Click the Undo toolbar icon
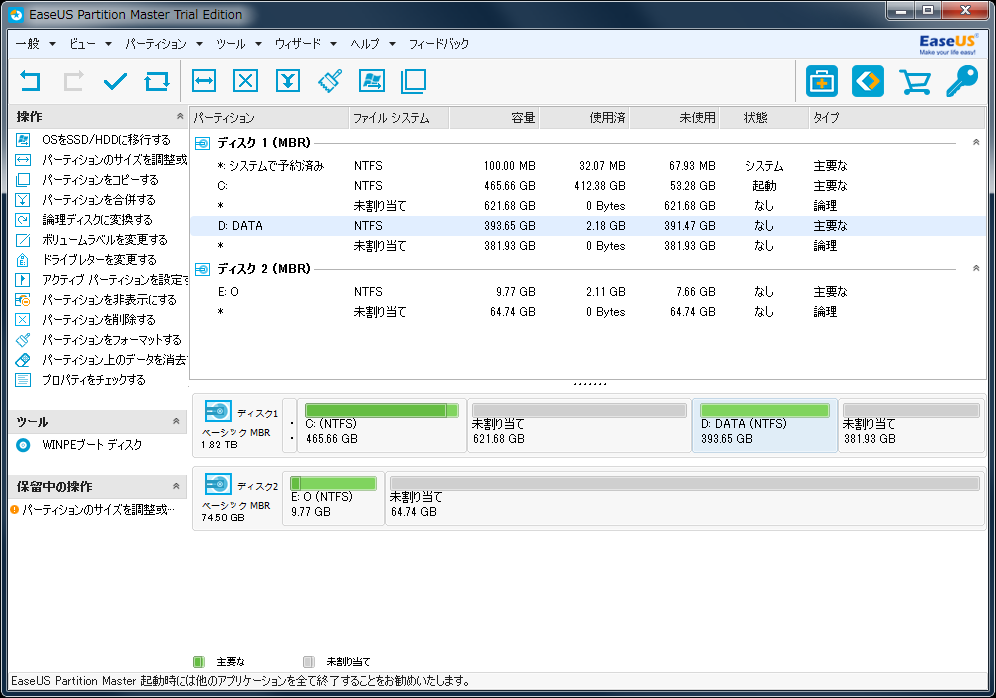996x698 pixels. pos(30,81)
